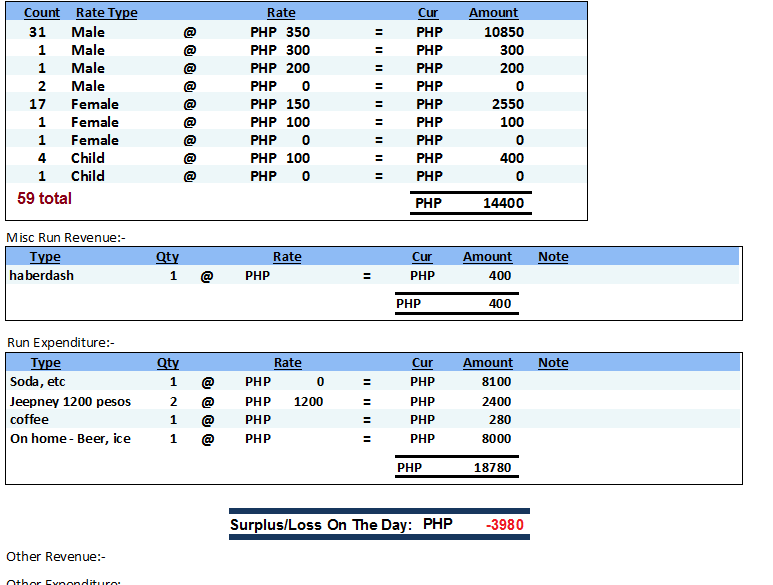
Task: Click the red -3980 loss value
Action: tap(504, 525)
